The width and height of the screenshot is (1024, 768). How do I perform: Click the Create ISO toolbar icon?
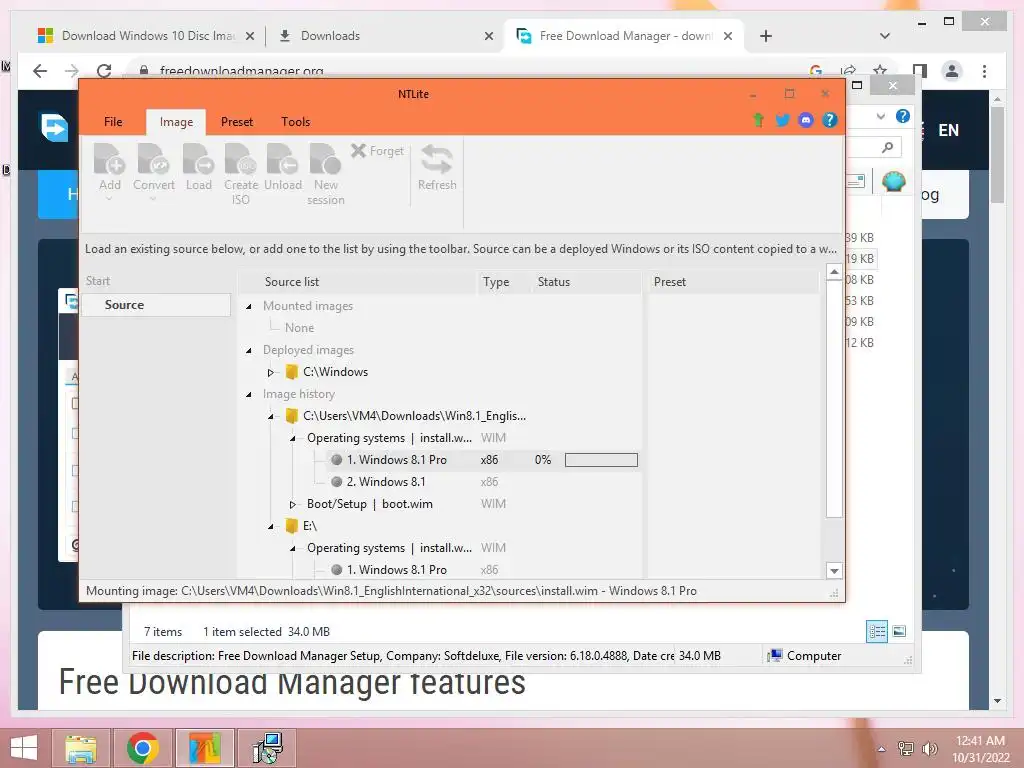(x=240, y=173)
